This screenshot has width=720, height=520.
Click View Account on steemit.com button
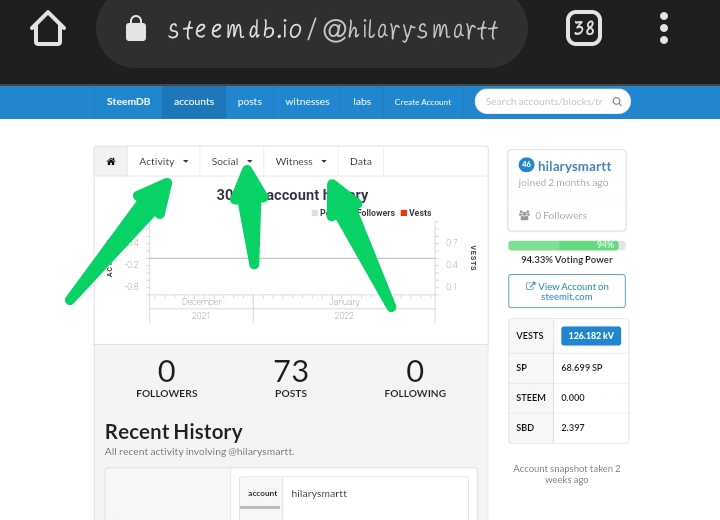(x=567, y=291)
